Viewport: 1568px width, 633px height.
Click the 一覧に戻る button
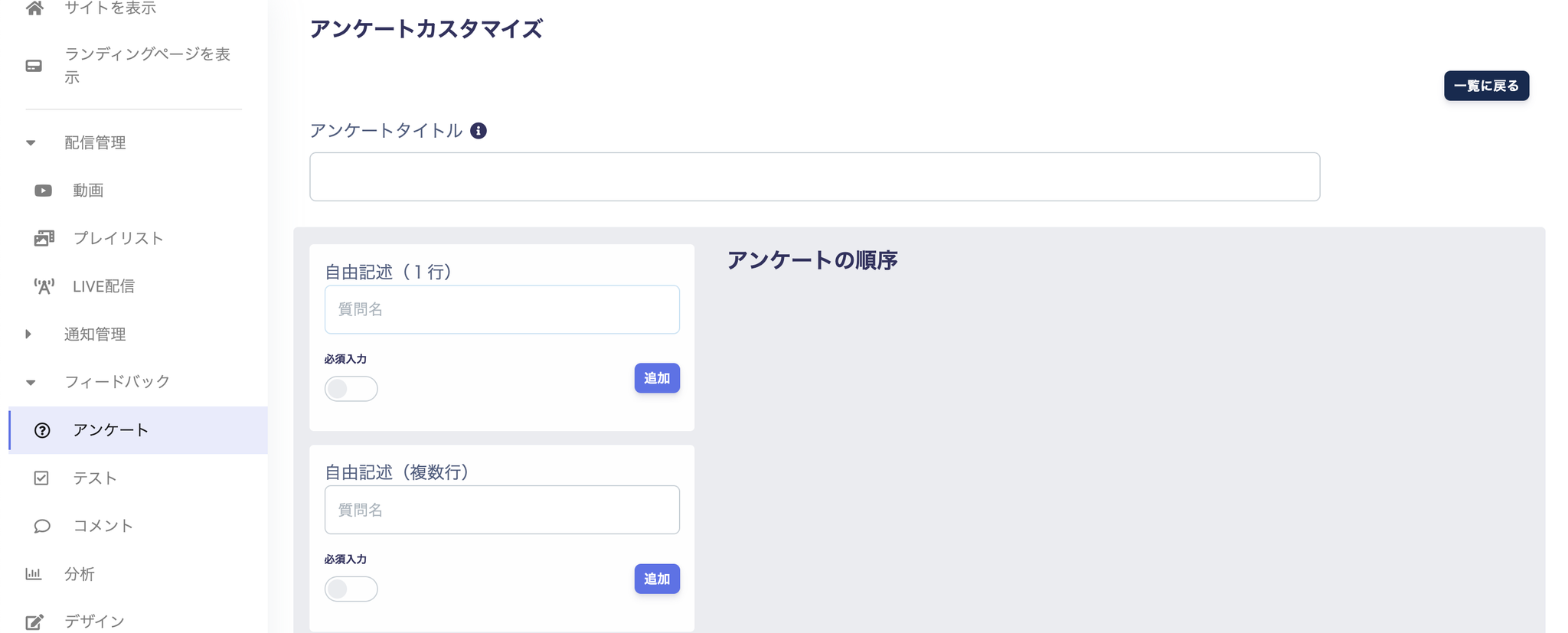pyautogui.click(x=1486, y=86)
